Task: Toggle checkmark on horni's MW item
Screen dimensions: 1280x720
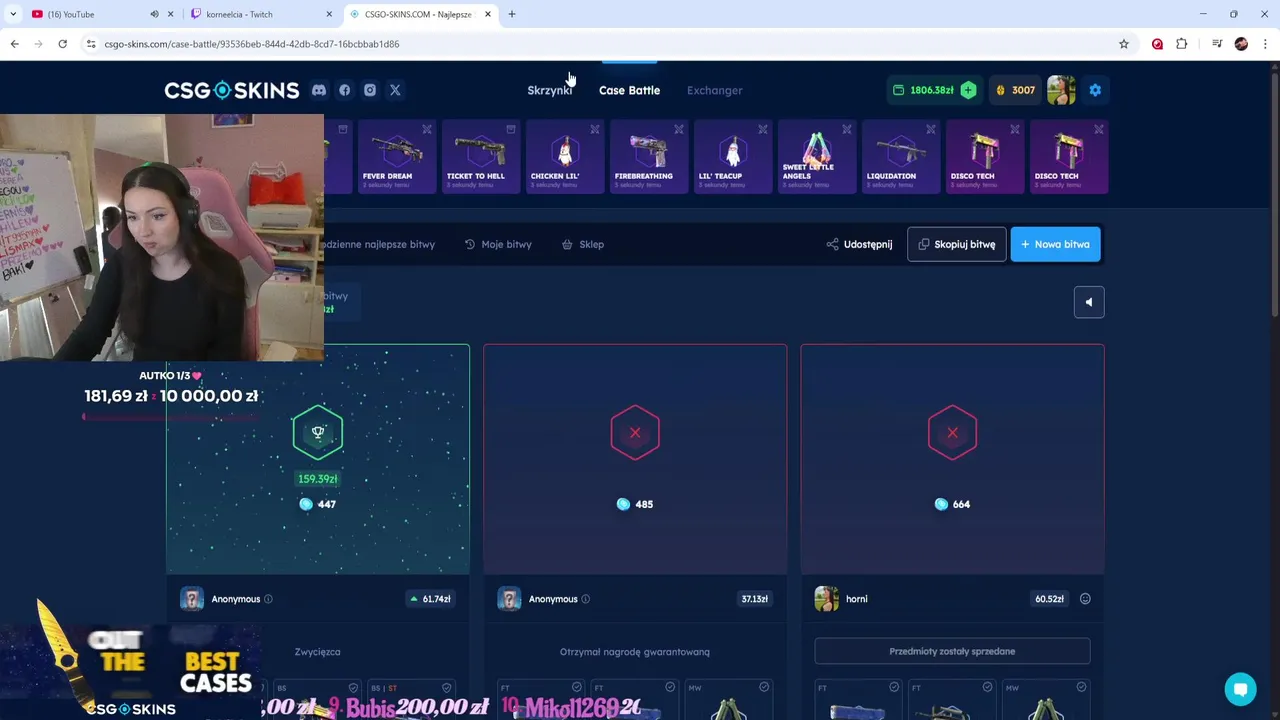Action: 1081,687
